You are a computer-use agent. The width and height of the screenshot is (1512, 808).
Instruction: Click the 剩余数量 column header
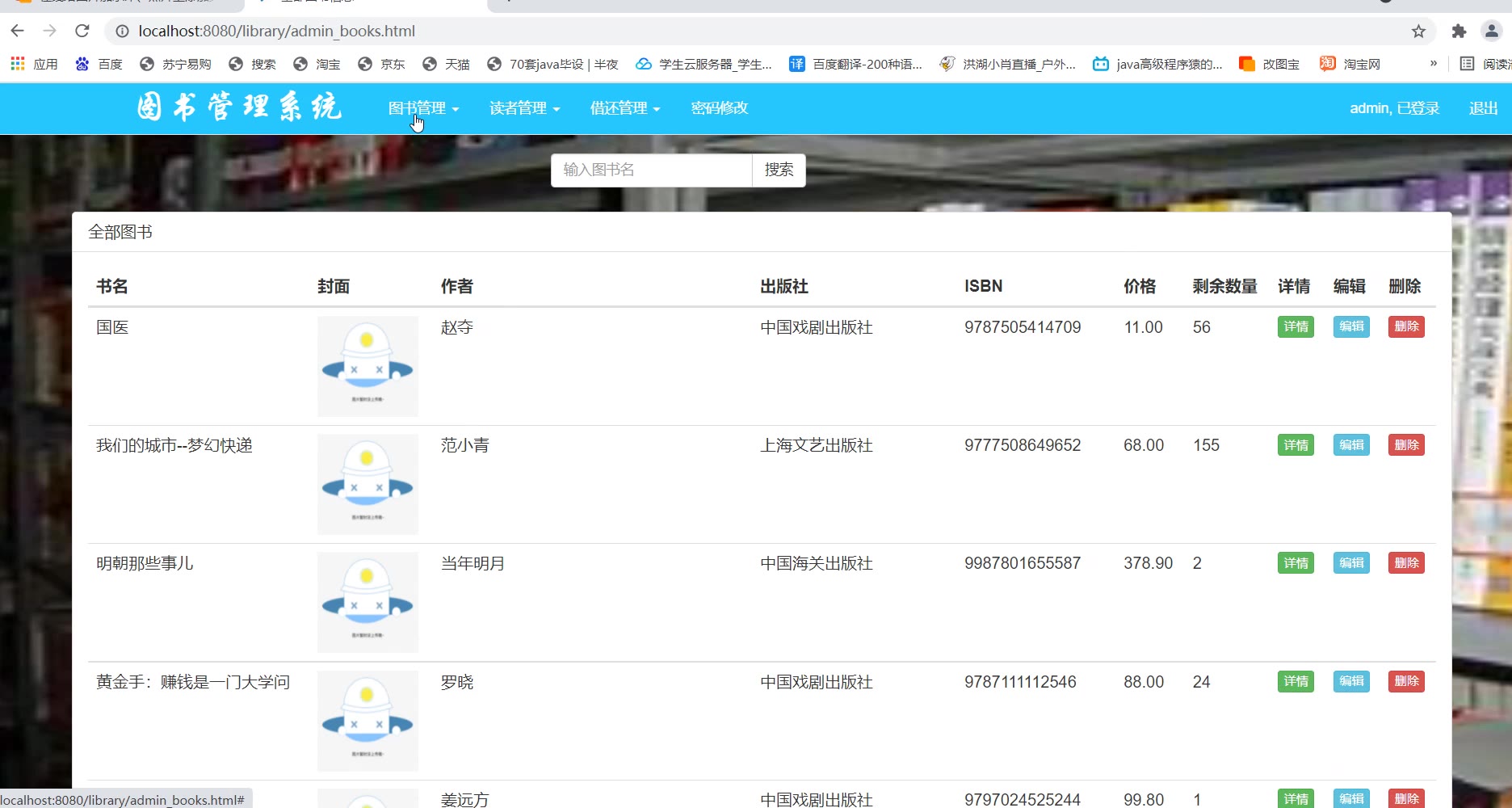pos(1225,286)
